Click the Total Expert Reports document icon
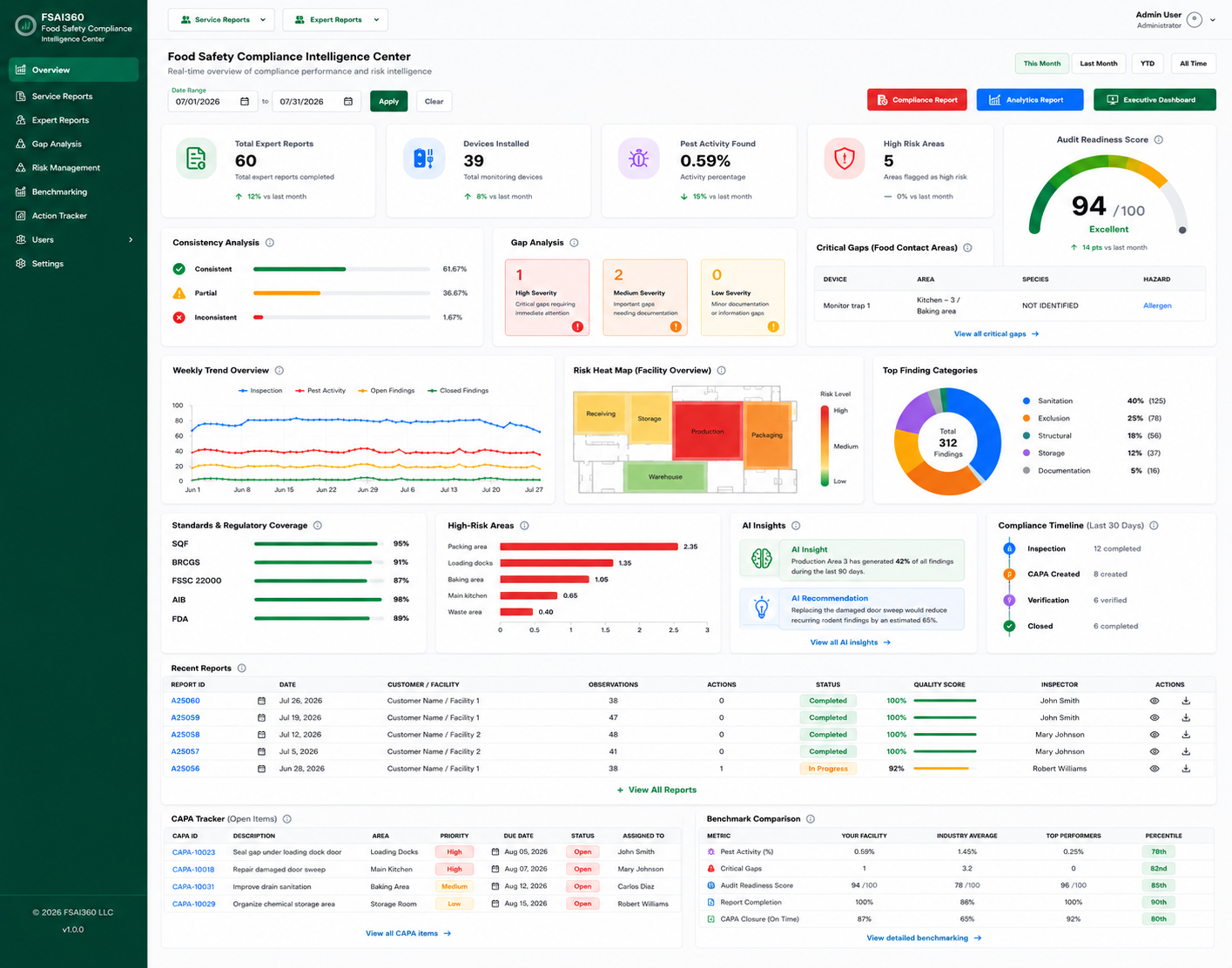Screen dimensions: 1232x968 [x=197, y=159]
